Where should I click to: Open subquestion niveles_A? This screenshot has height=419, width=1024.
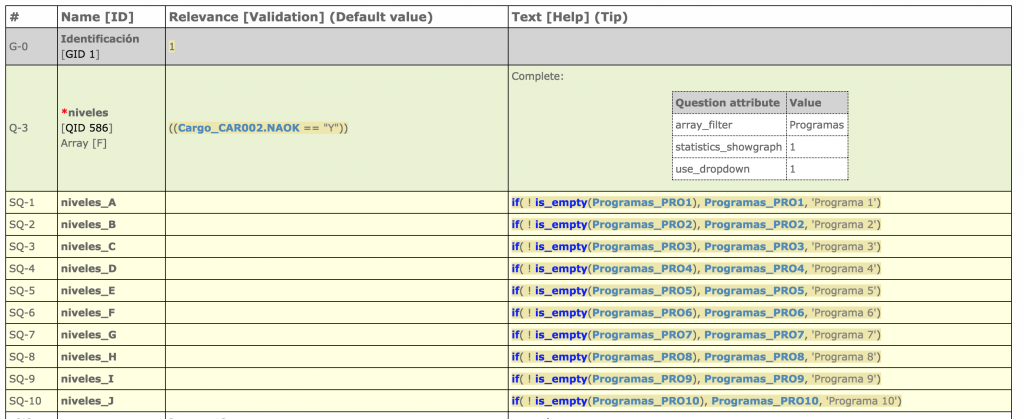88,203
